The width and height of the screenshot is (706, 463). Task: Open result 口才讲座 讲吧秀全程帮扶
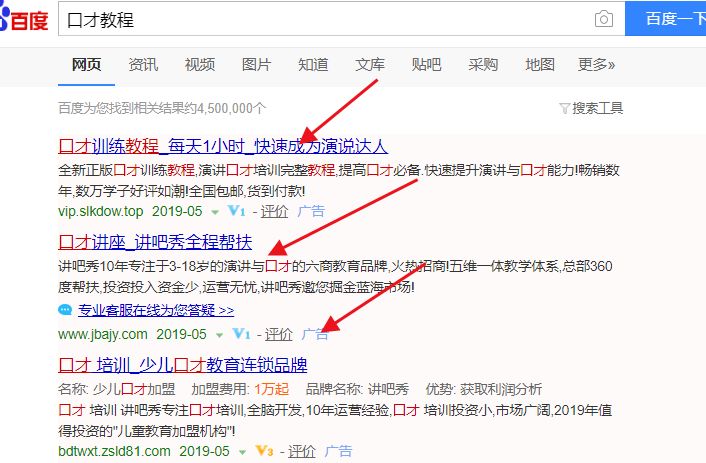pos(155,242)
